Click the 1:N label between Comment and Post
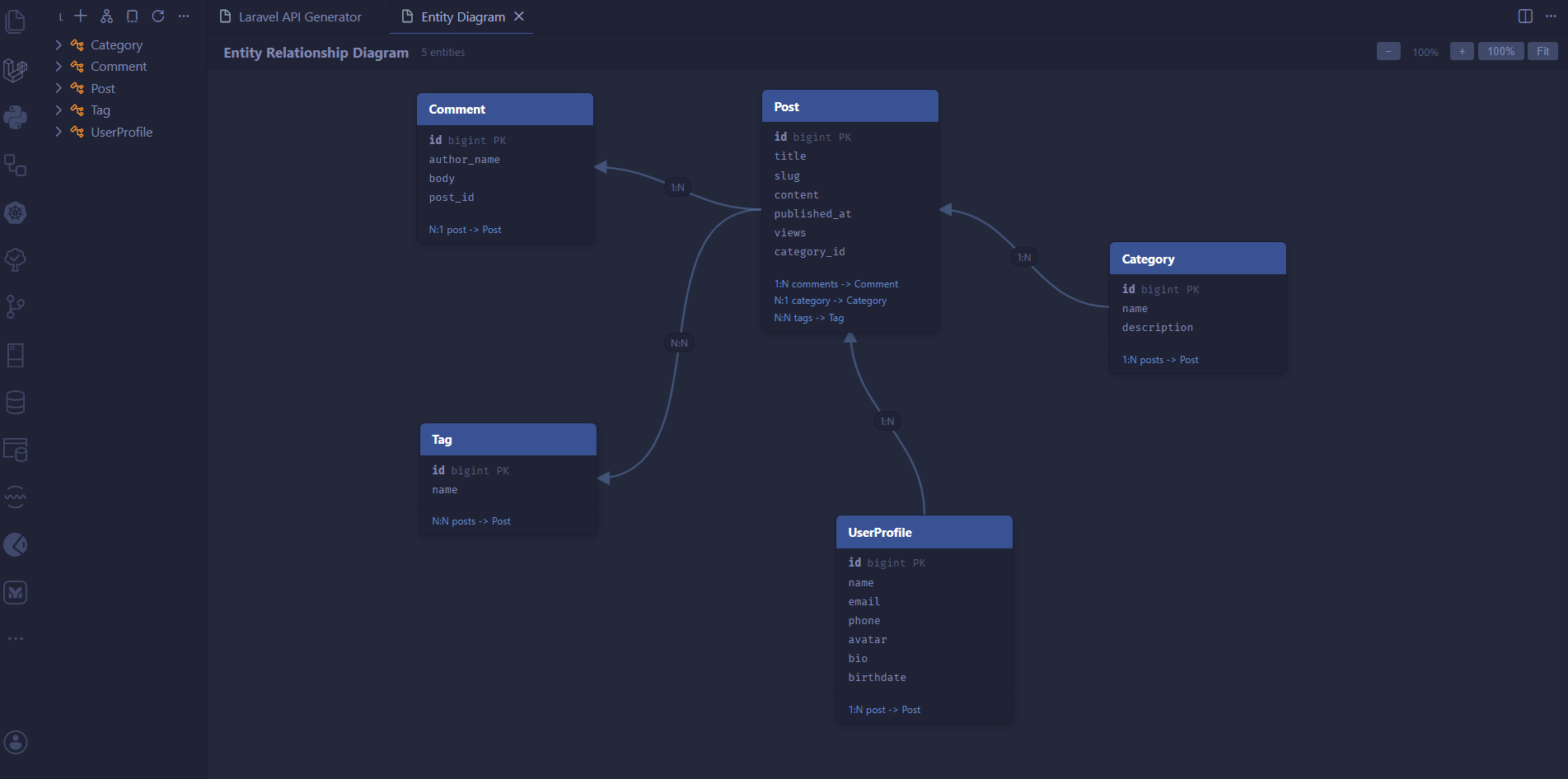The height and width of the screenshot is (779, 1568). pos(677,188)
